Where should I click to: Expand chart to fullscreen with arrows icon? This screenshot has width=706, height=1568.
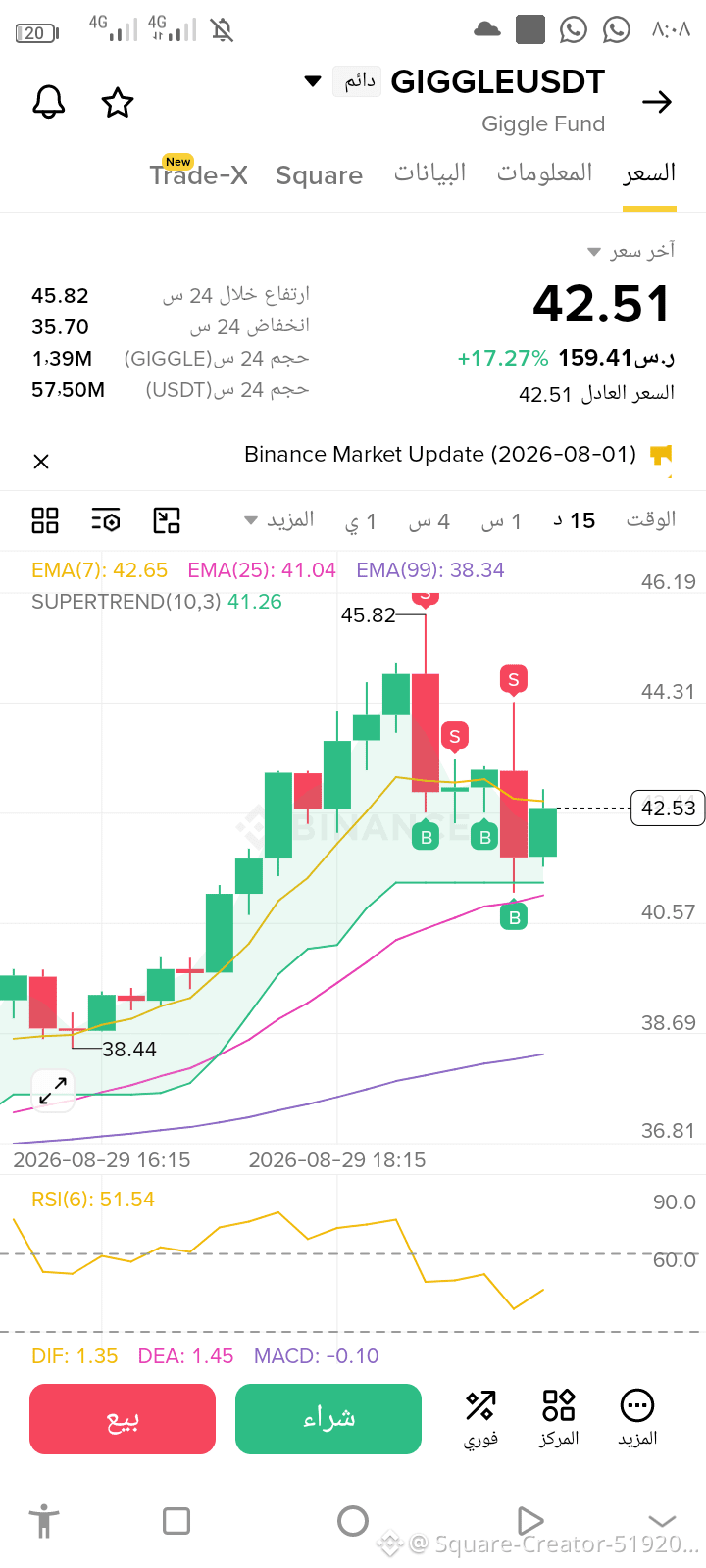(53, 1090)
